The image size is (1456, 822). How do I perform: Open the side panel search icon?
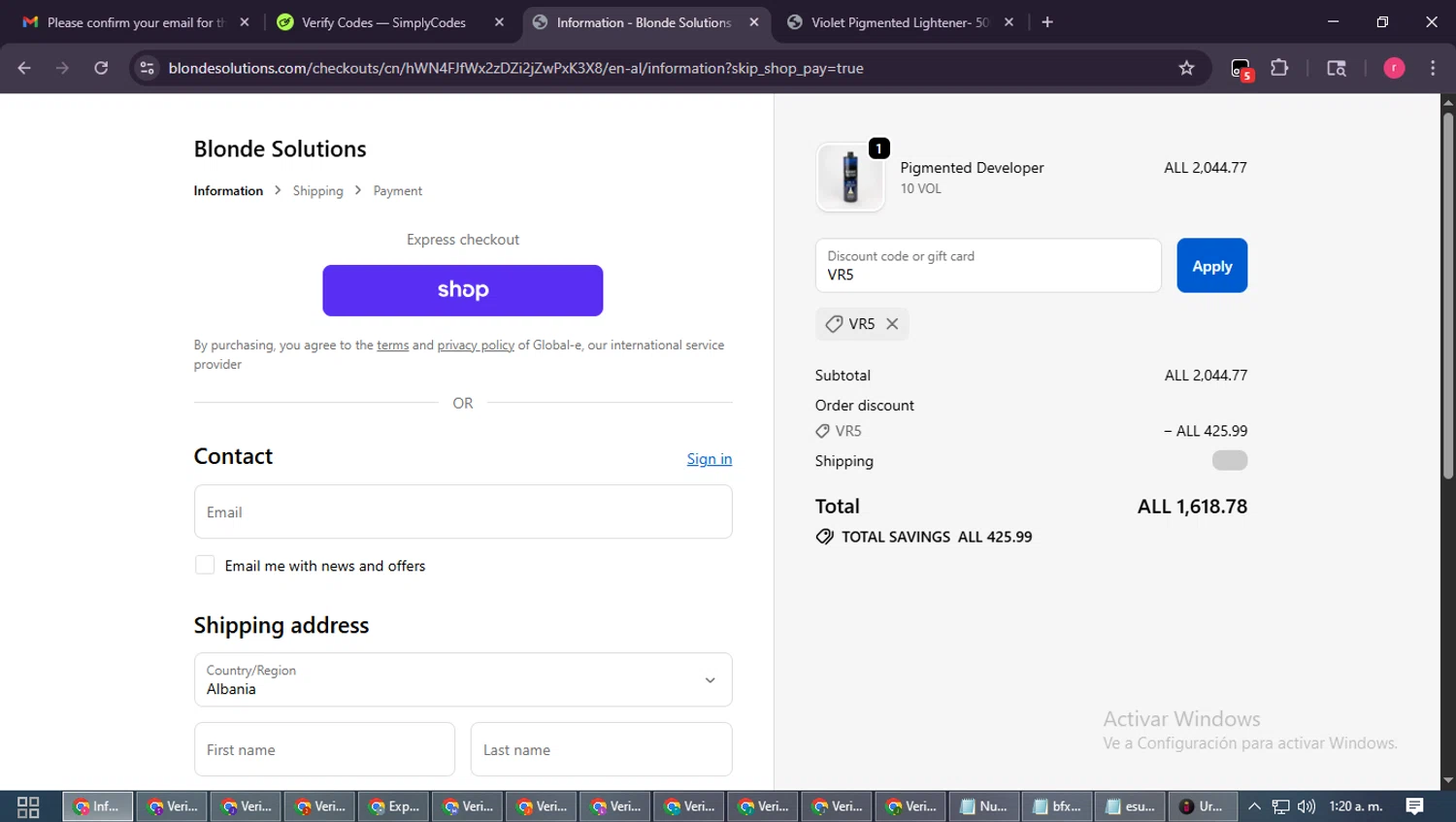click(x=1337, y=68)
